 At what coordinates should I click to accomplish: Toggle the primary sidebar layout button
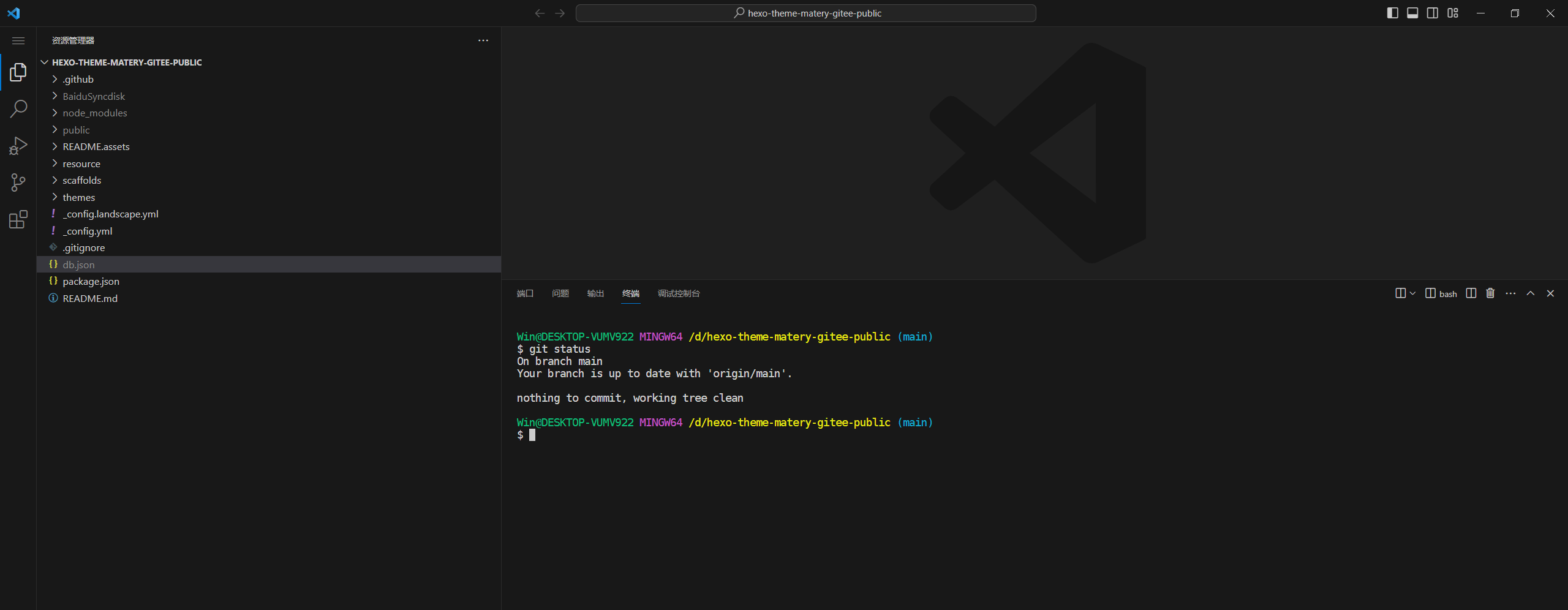click(x=1392, y=13)
